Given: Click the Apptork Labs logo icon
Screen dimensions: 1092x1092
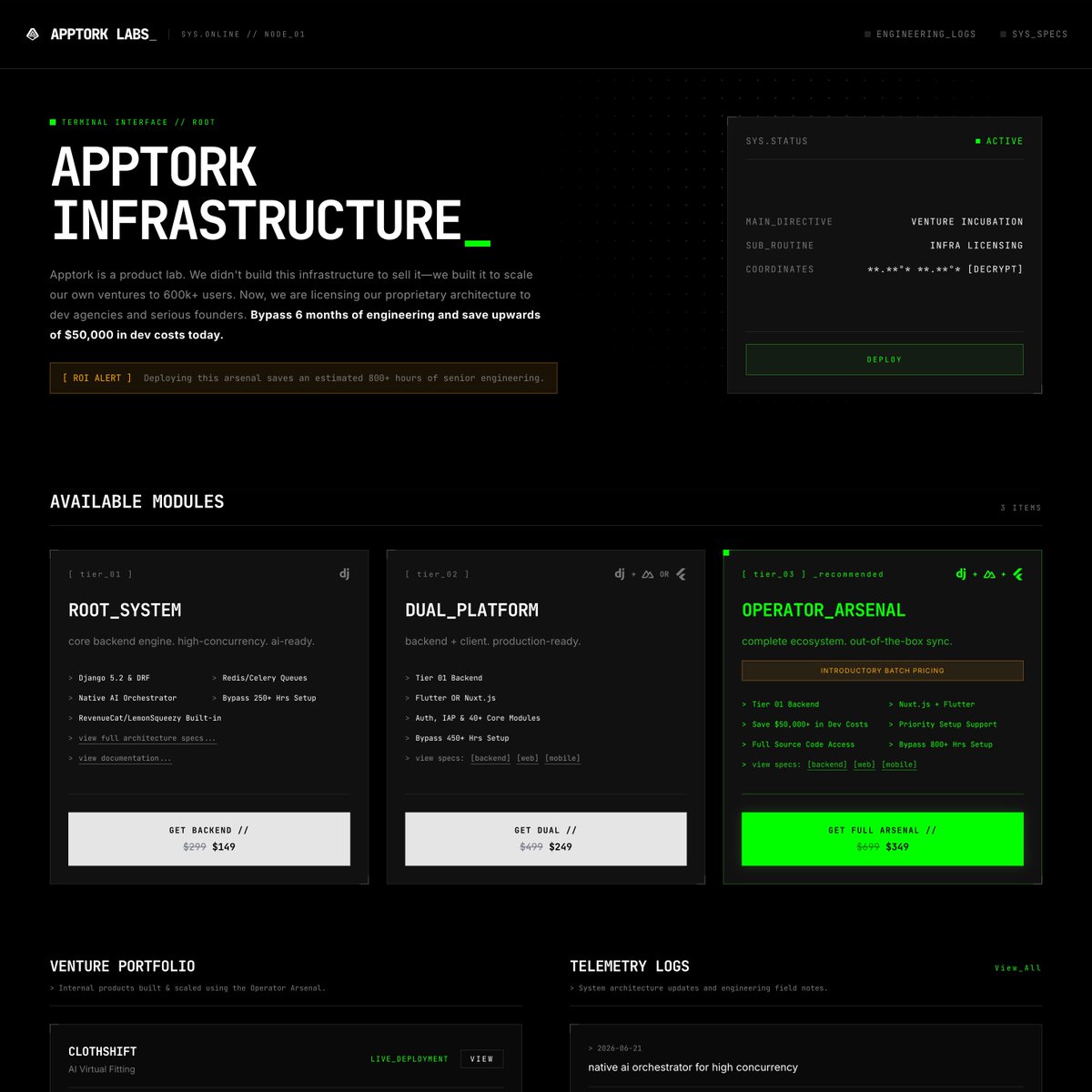Looking at the screenshot, I should (33, 35).
